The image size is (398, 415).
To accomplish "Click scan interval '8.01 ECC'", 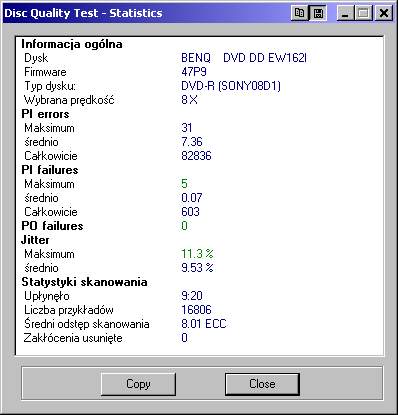I will point(204,324).
